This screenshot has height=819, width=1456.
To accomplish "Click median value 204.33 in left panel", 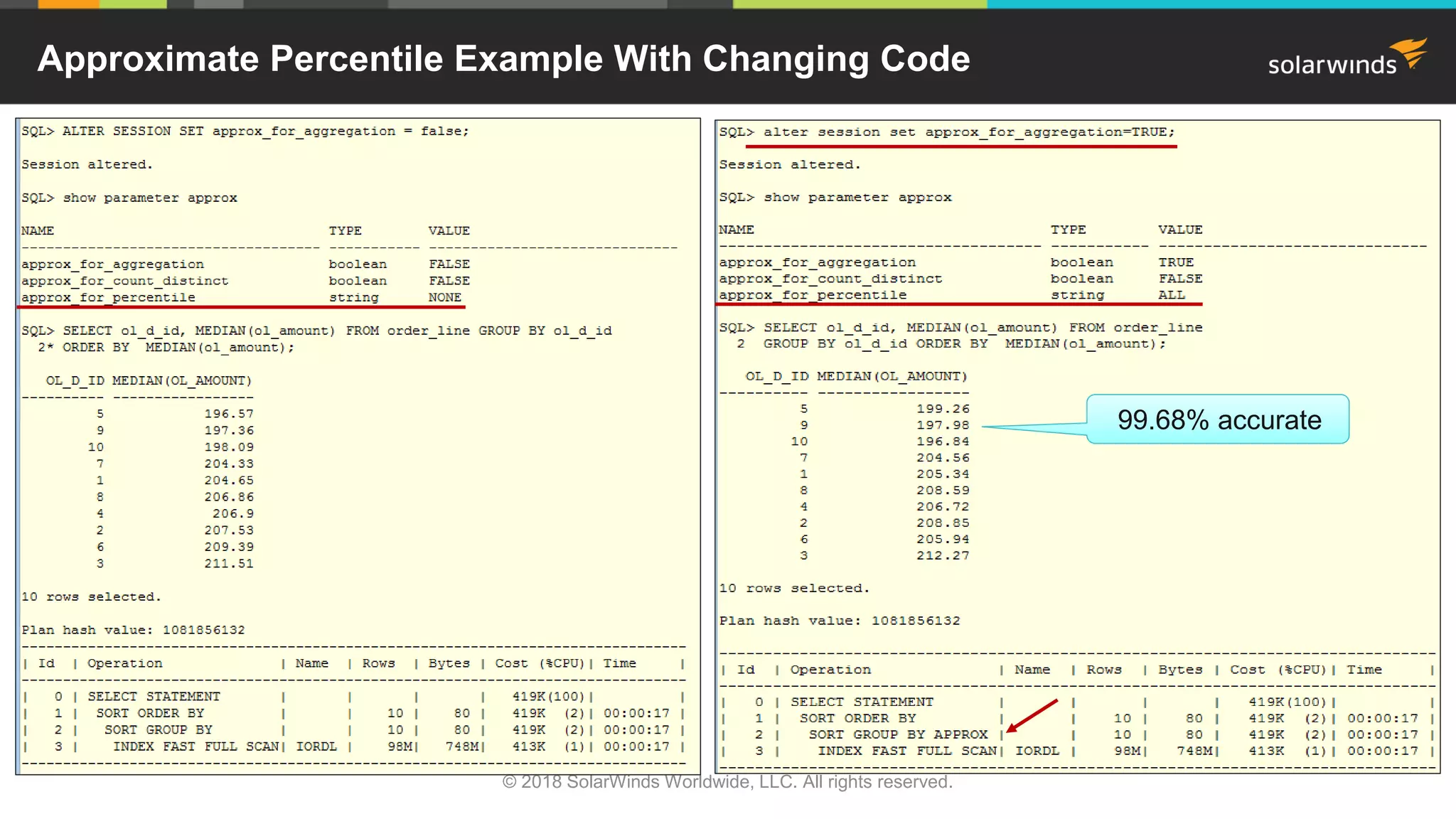I will pos(229,464).
